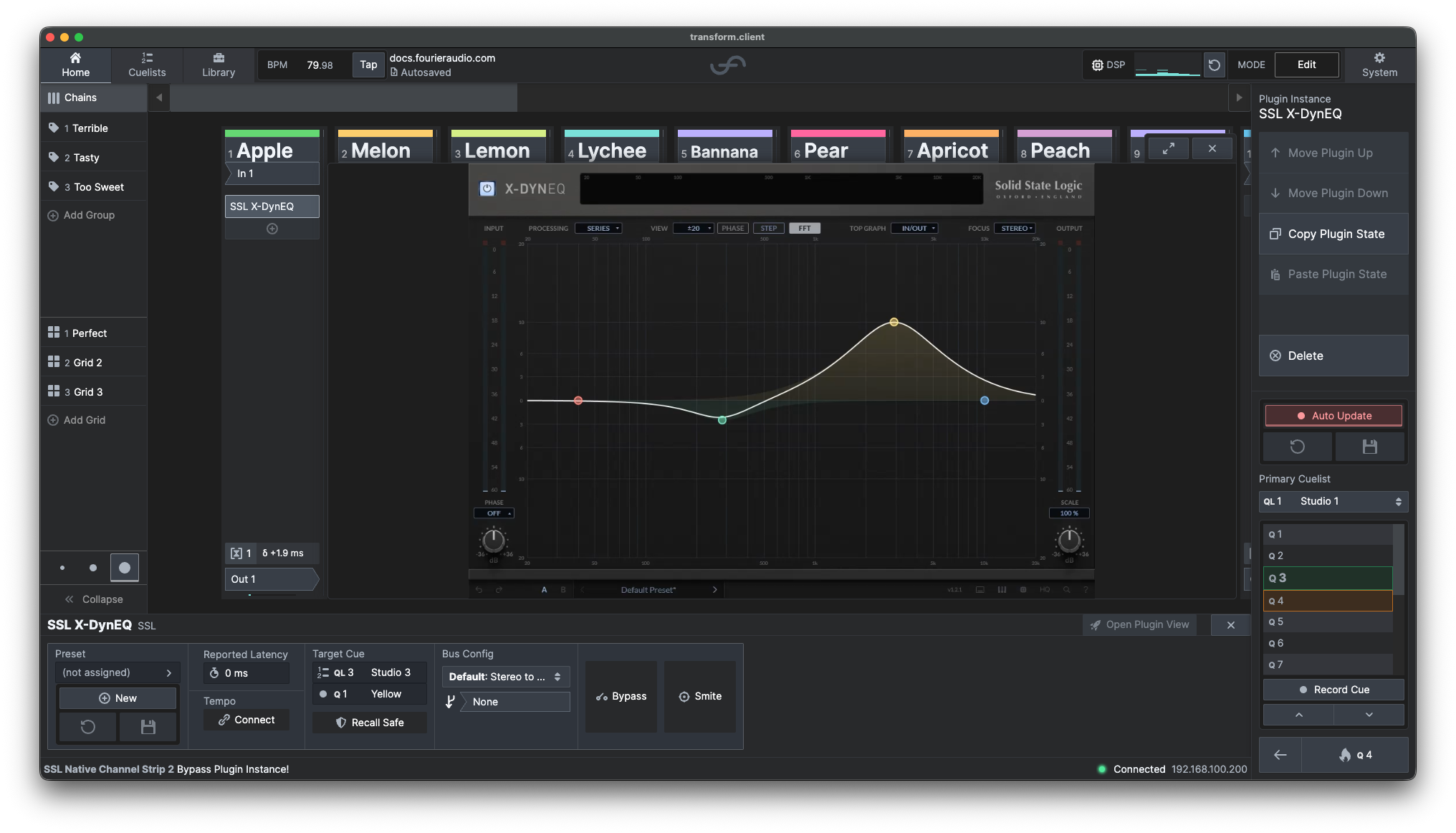
Task: Switch to the Cuelists tab
Action: tap(147, 65)
